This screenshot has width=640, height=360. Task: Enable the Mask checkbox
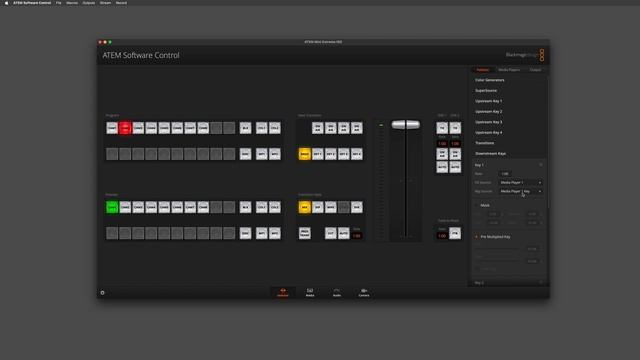tap(476, 205)
